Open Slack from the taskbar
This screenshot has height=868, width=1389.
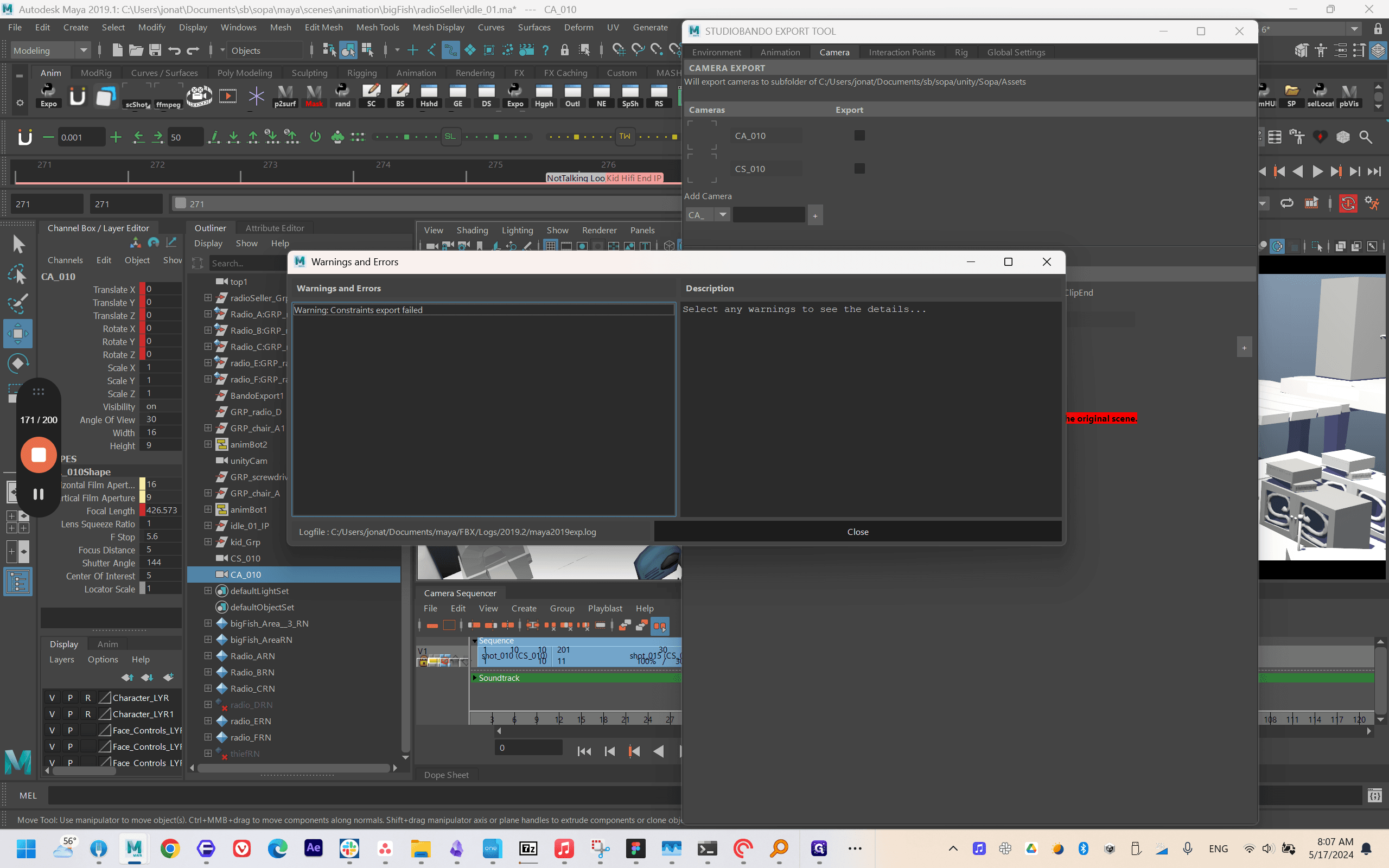point(349,848)
